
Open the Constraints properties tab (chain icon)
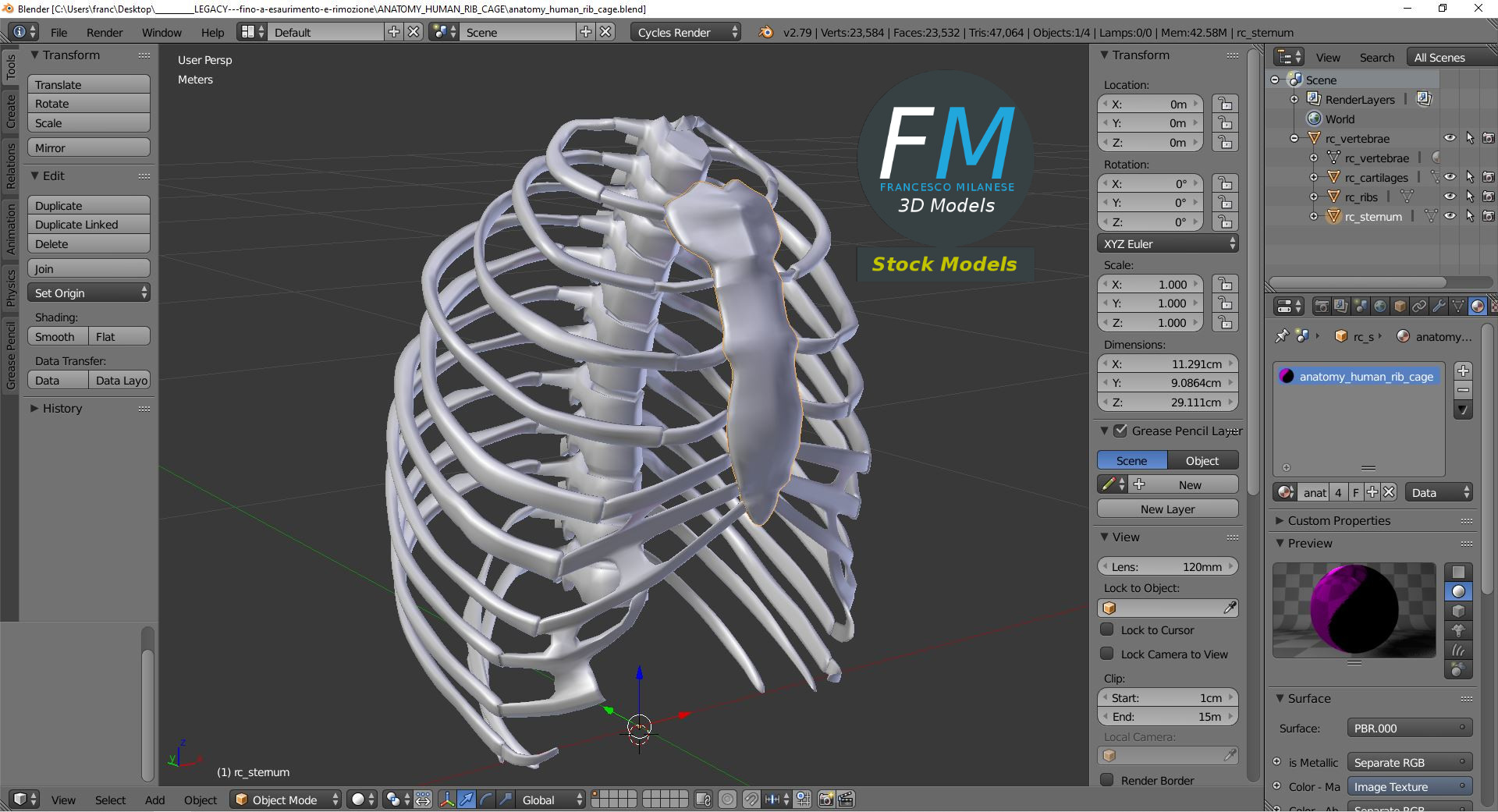click(x=1418, y=306)
